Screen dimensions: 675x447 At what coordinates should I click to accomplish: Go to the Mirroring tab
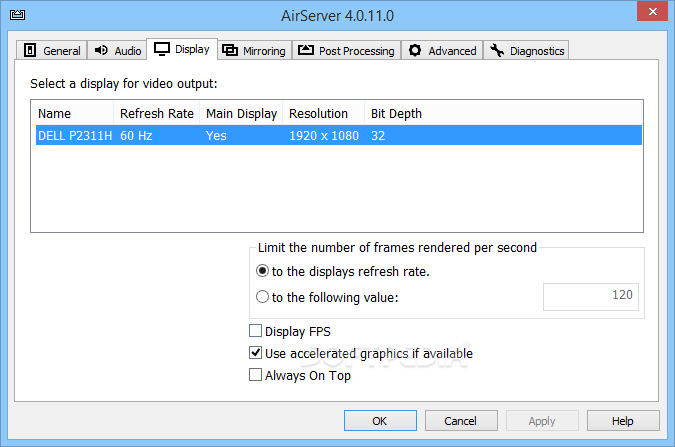click(255, 50)
